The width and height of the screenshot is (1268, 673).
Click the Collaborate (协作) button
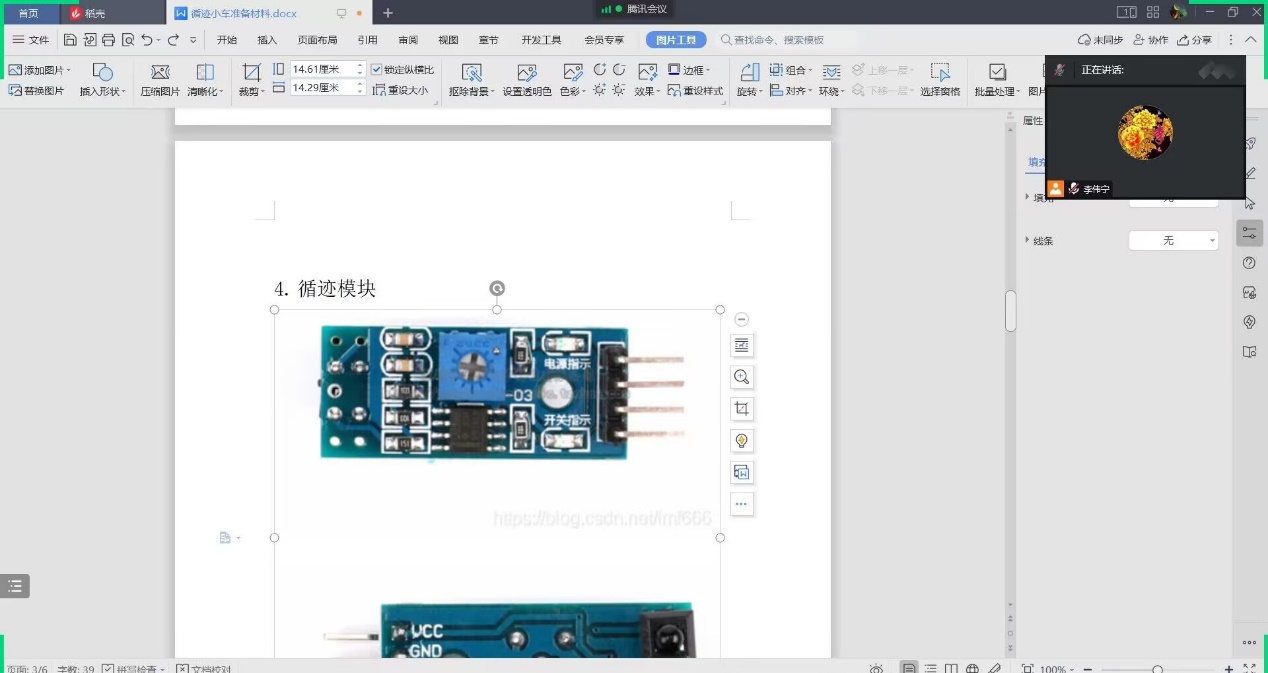point(1150,40)
